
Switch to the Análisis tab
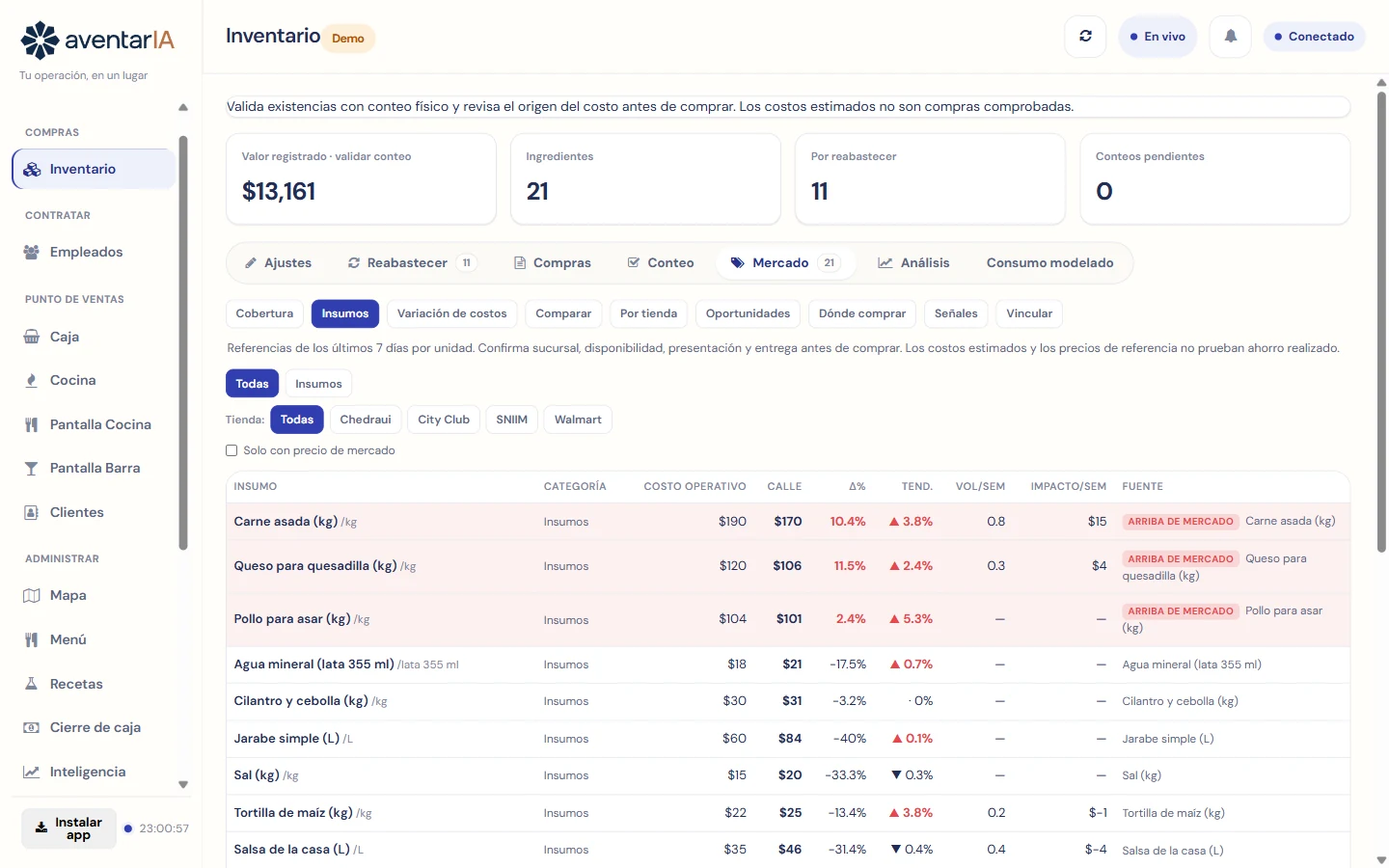pos(913,262)
